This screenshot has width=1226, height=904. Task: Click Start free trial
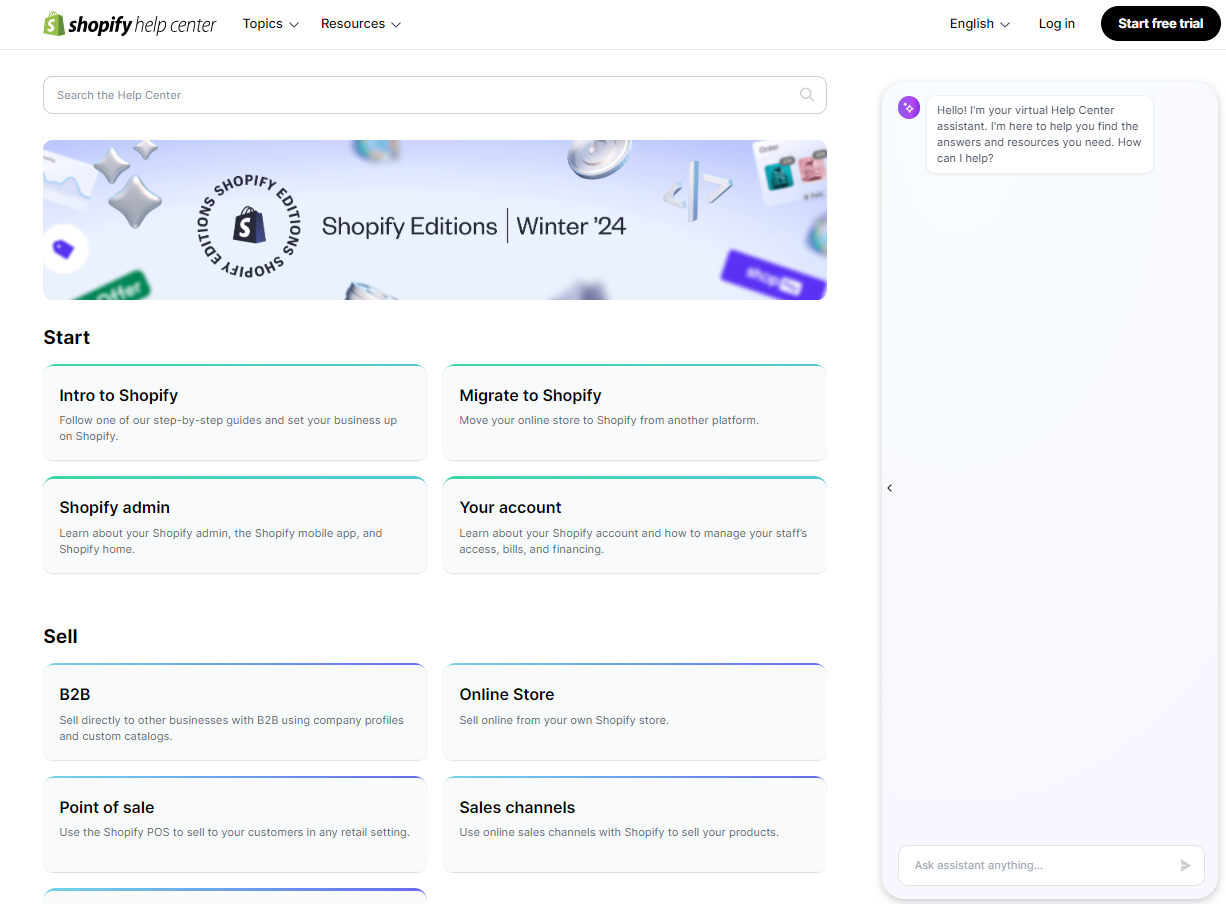(x=1160, y=23)
